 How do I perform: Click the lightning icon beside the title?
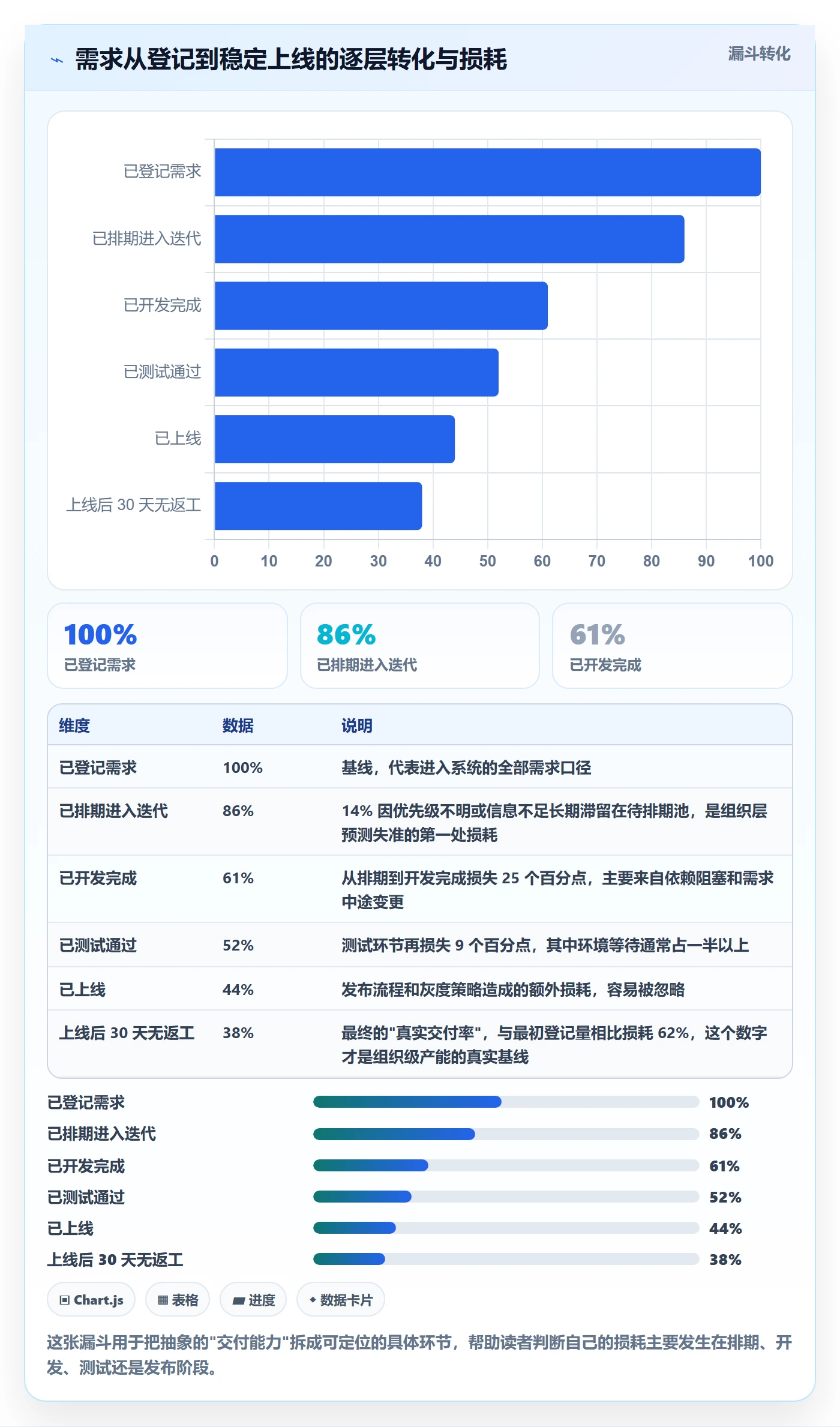click(x=57, y=60)
